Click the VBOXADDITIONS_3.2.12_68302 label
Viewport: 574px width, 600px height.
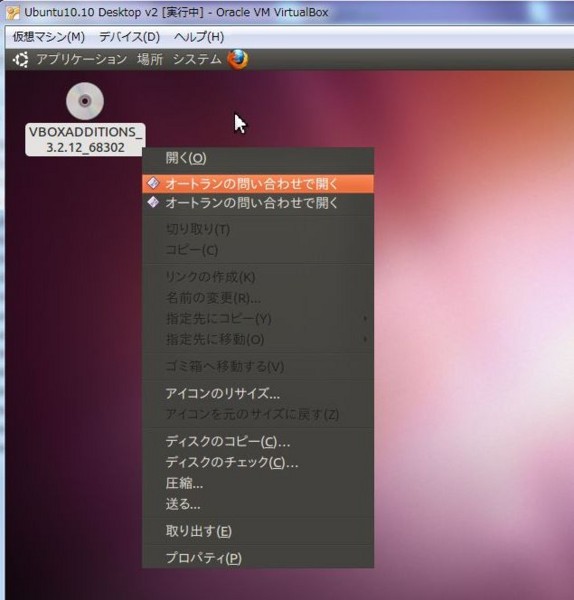(85, 140)
